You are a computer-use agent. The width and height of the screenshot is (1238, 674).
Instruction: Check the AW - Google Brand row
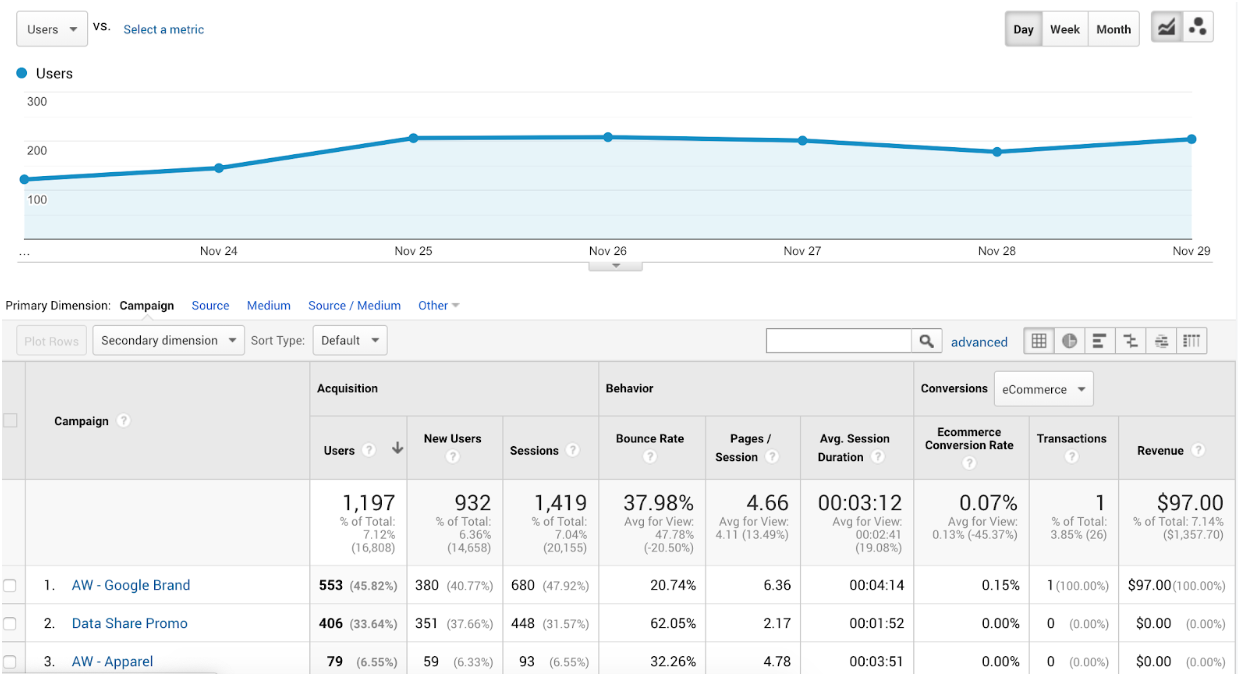pos(10,586)
